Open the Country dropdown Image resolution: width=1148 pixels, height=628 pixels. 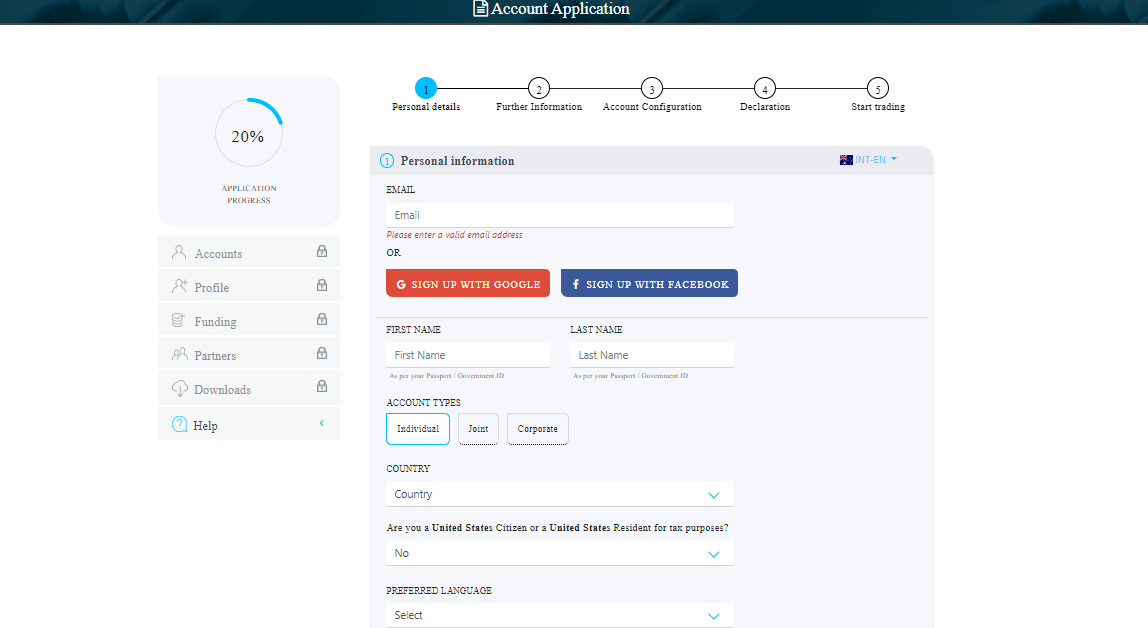pos(559,494)
